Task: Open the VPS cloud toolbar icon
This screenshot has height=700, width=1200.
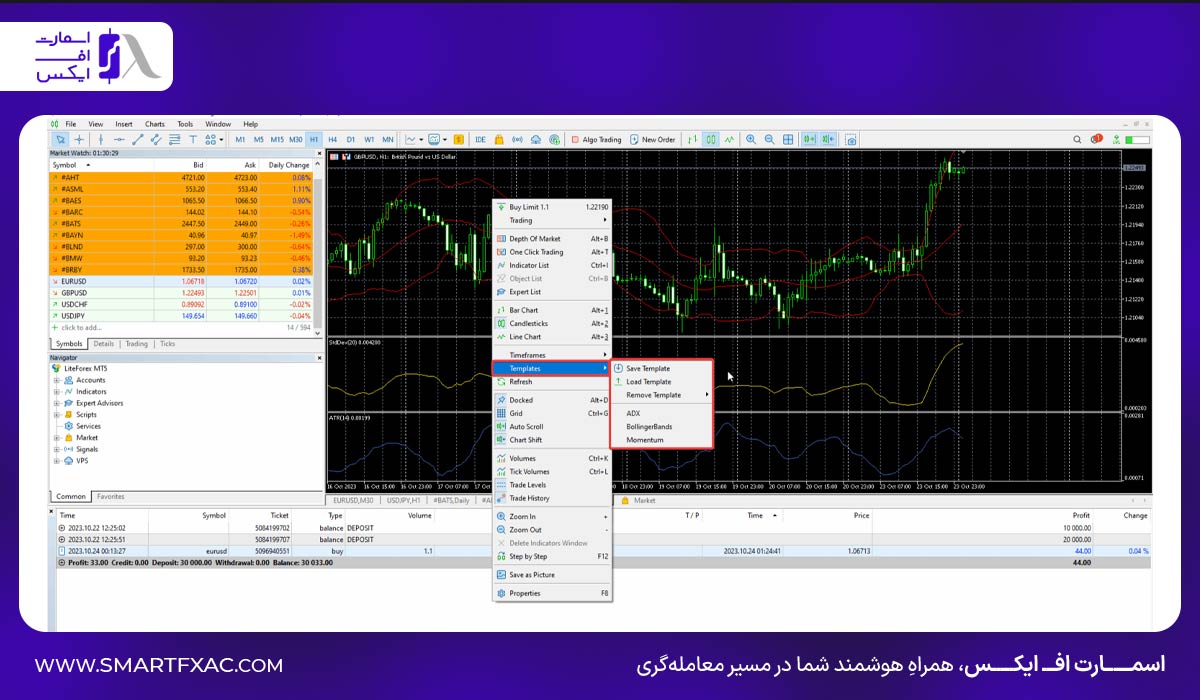Action: point(536,139)
